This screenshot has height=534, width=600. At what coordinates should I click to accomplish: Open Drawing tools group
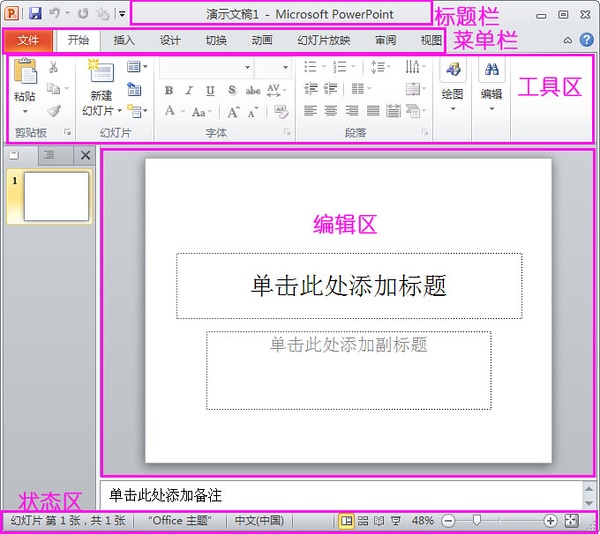[x=453, y=85]
